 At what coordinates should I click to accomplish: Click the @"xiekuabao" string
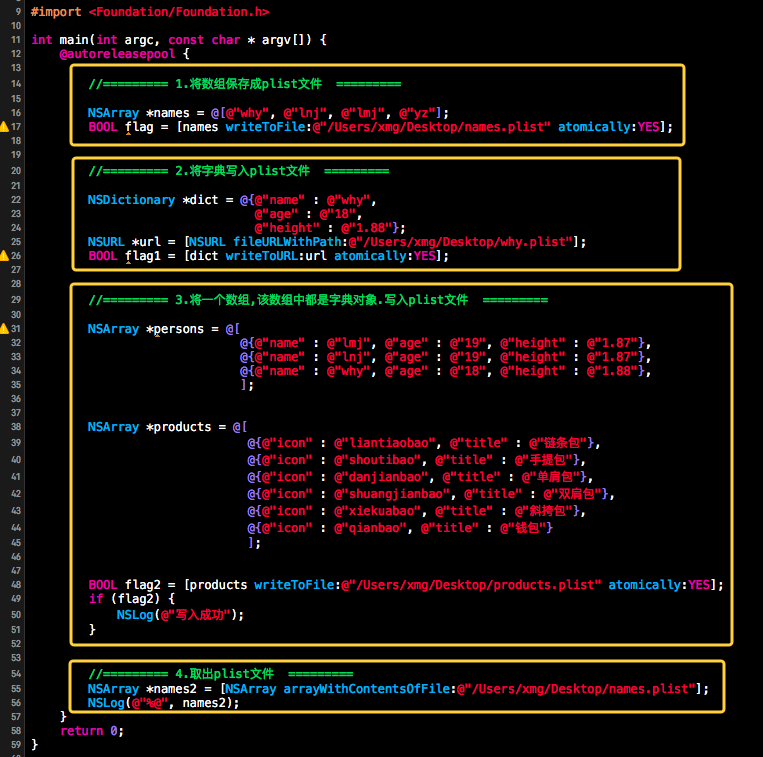click(377, 511)
